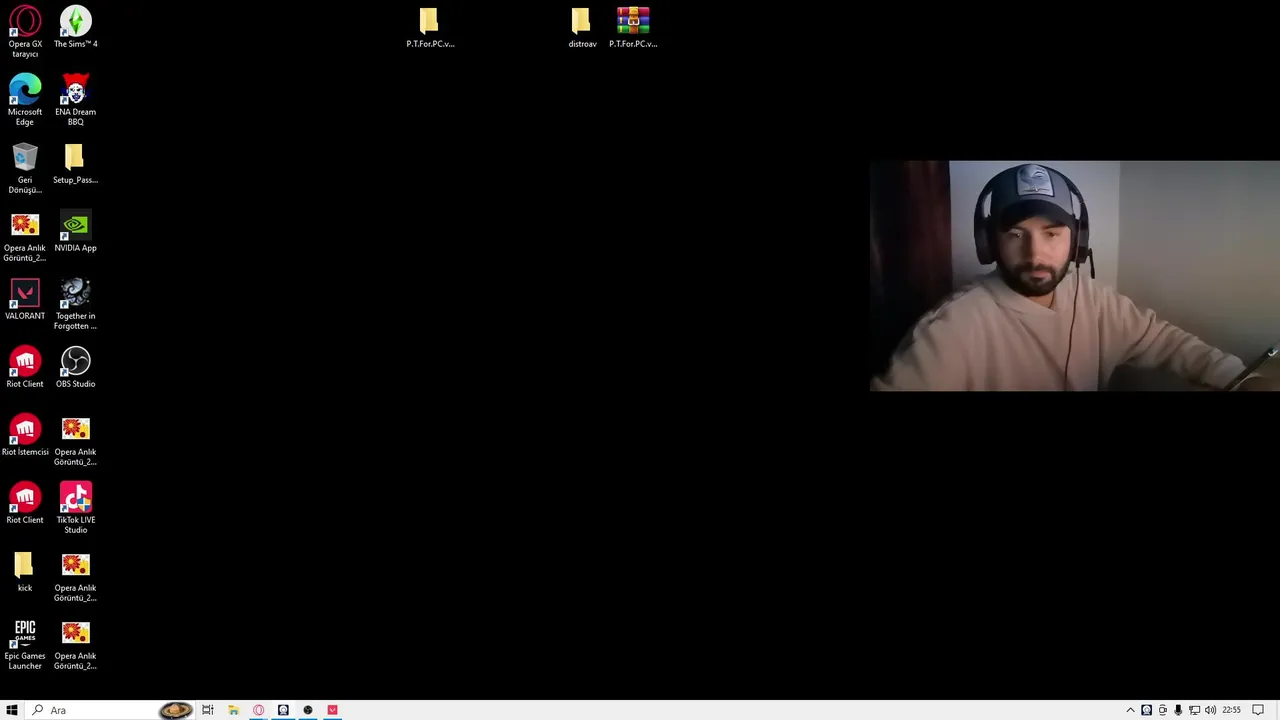Select the P.T.For.PC.v... WinRAR archive icon
Viewport: 1280px width, 720px height.
click(x=633, y=27)
